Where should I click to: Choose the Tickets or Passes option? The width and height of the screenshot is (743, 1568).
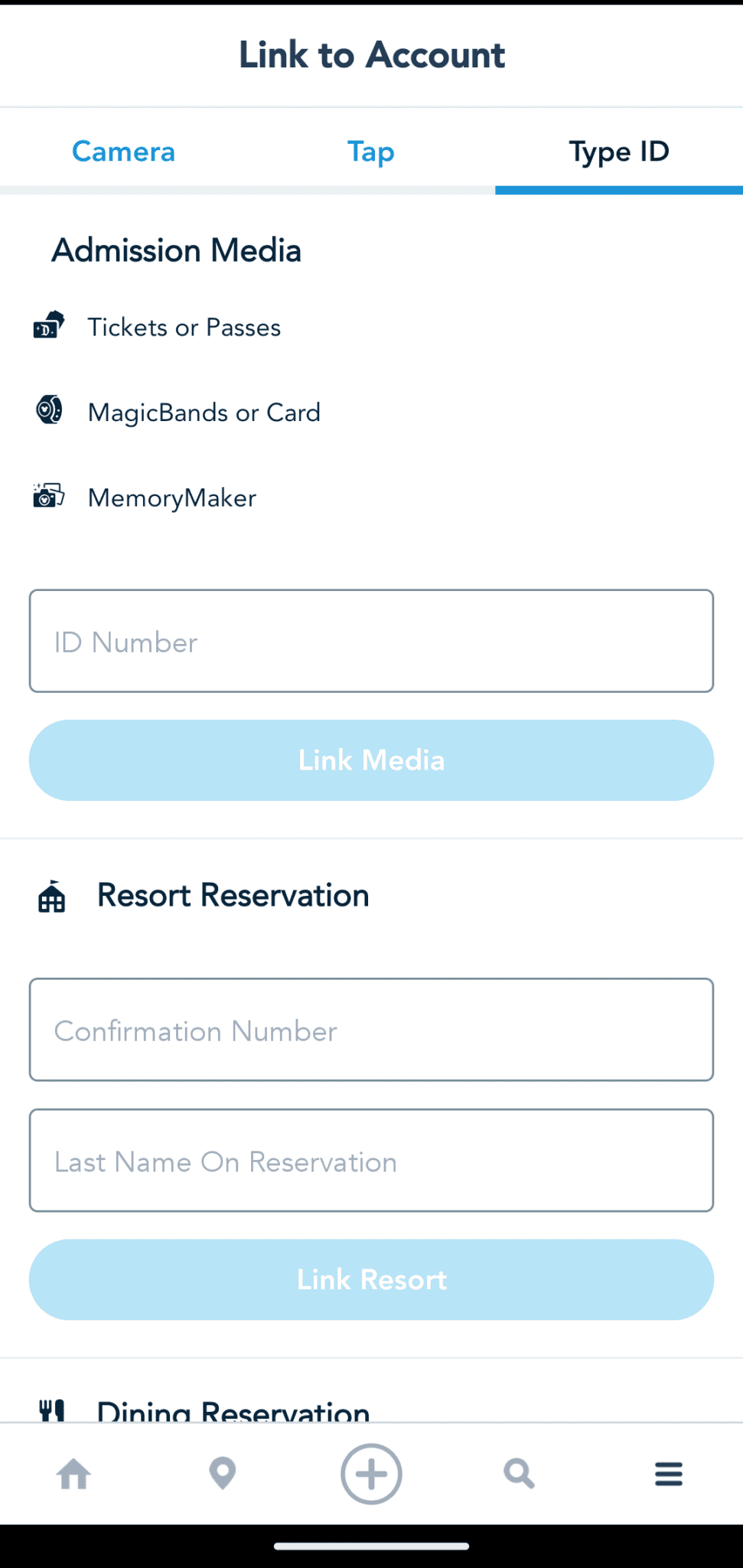184,327
